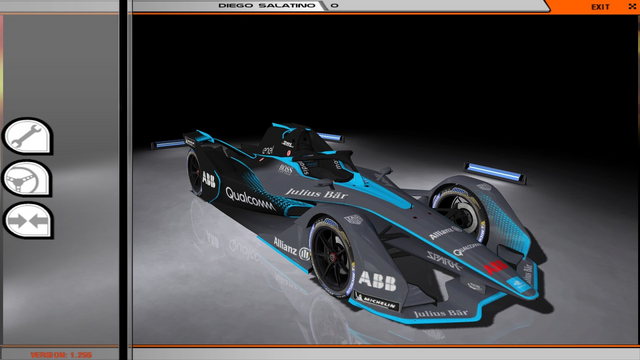Click the VERSION: 1.255 label
Viewport: 640px width, 360px height.
pos(61,355)
